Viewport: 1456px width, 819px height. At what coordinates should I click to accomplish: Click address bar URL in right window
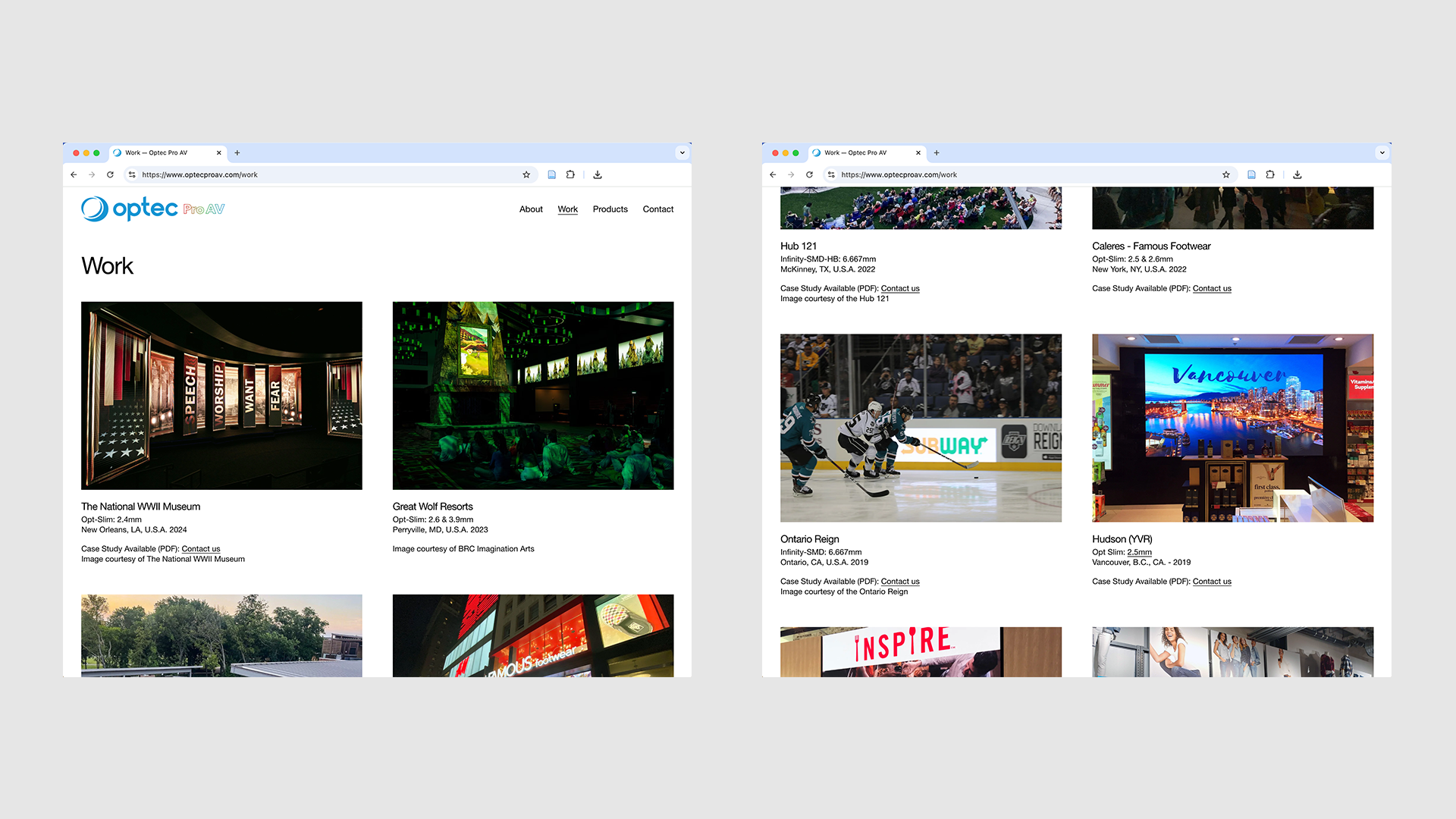click(899, 174)
